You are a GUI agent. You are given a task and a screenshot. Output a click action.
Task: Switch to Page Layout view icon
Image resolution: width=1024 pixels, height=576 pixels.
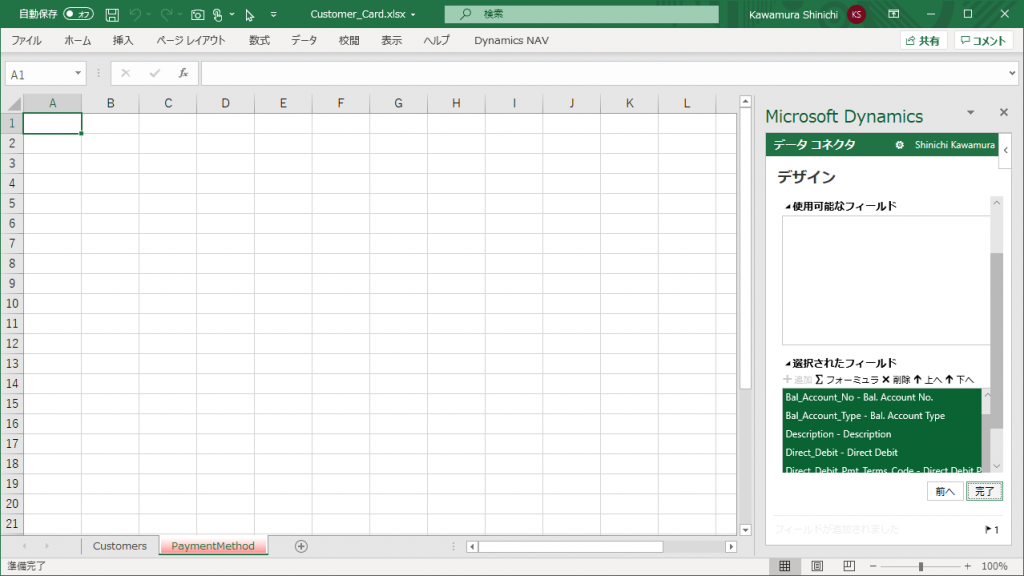816,566
